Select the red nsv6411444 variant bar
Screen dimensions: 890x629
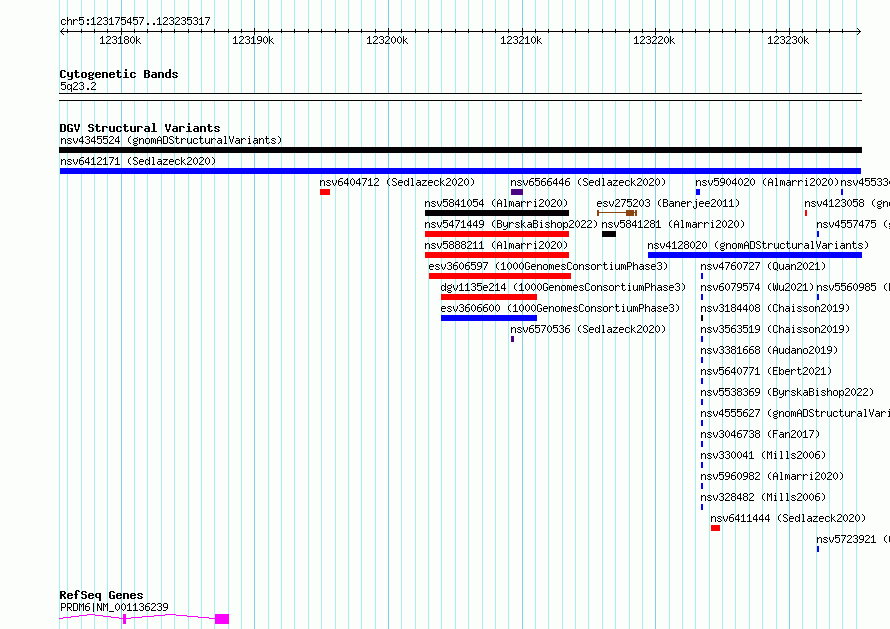tap(715, 529)
